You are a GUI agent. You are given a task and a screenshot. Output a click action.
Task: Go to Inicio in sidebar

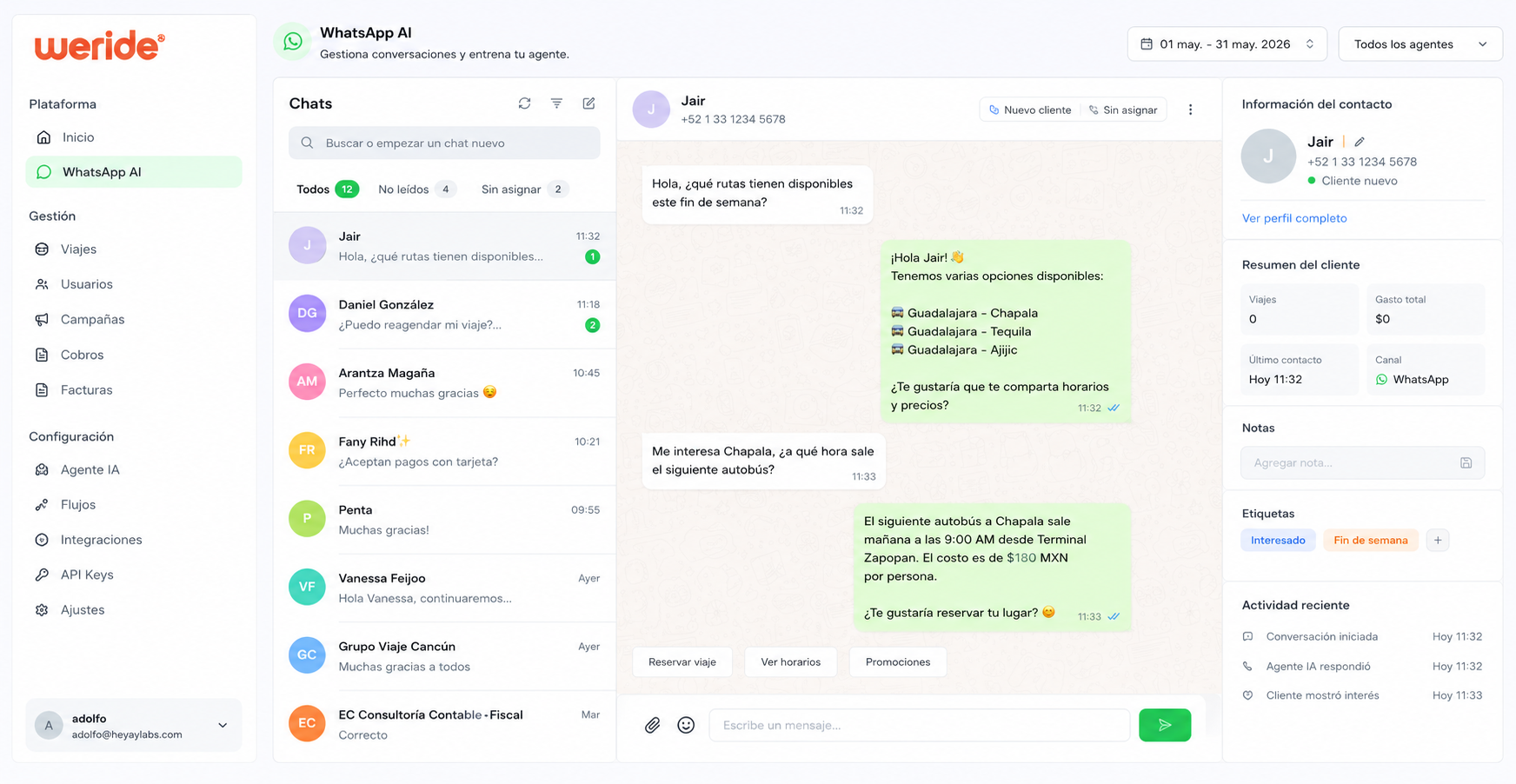click(x=134, y=137)
